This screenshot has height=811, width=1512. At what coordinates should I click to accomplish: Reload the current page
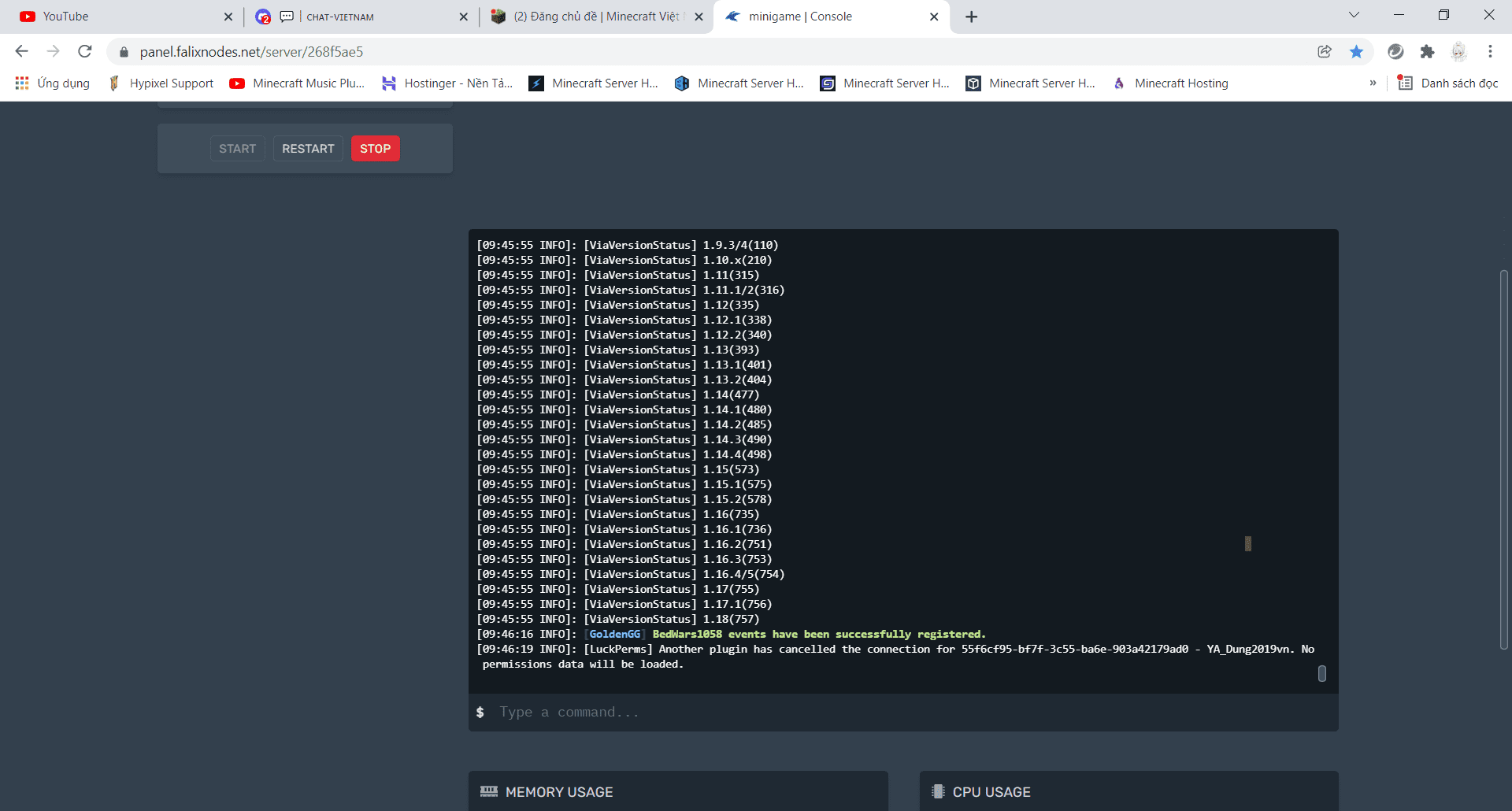84,51
